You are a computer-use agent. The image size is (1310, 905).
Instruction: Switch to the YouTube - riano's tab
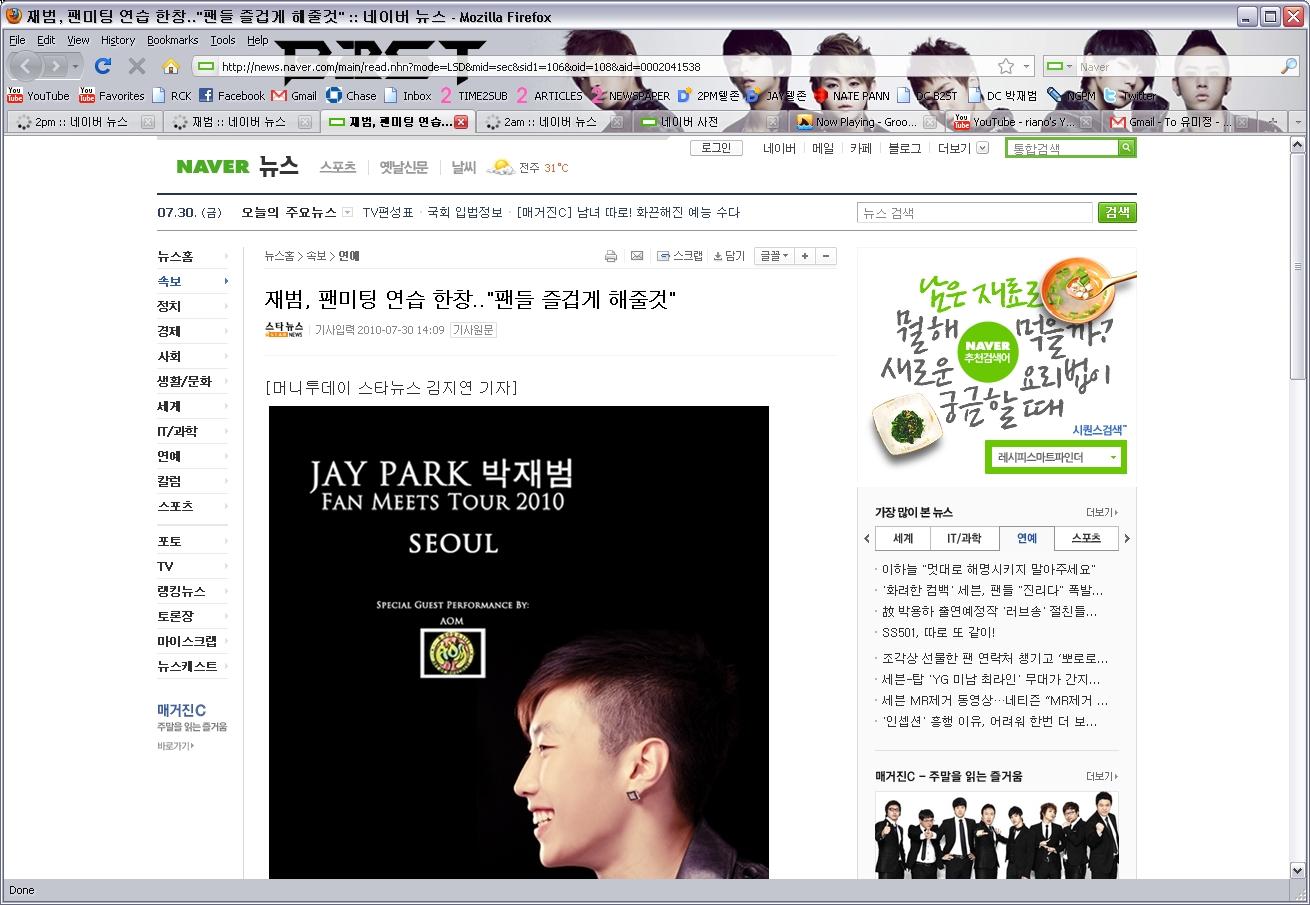(x=1023, y=122)
